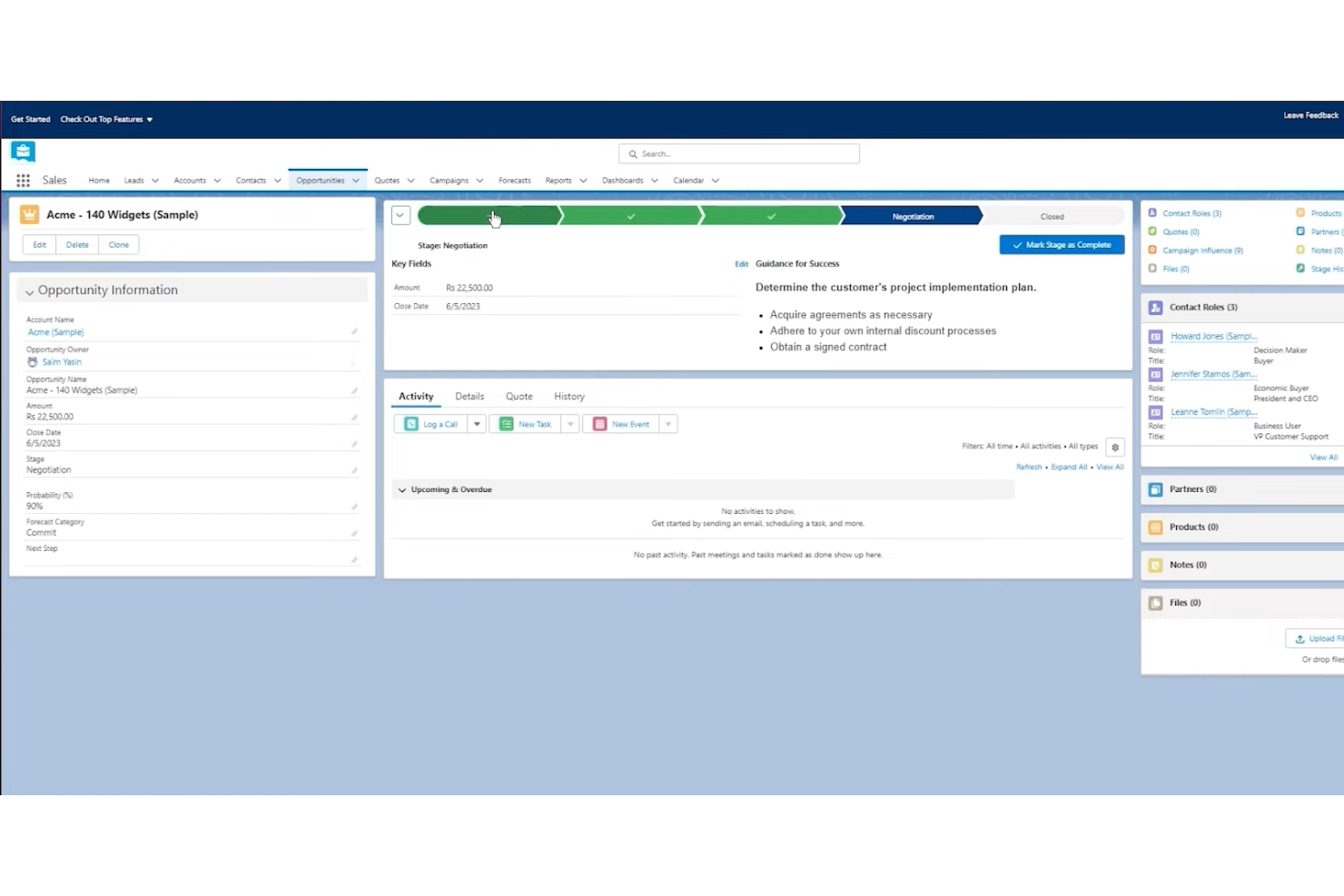Switch to the Quote tab

coord(519,397)
